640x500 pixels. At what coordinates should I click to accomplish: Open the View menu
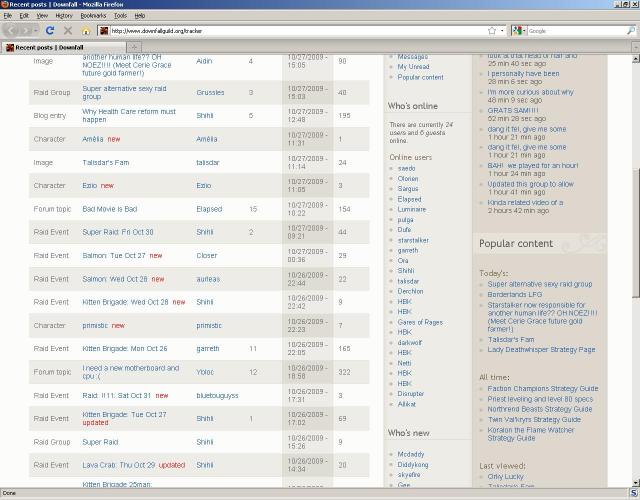[42, 16]
